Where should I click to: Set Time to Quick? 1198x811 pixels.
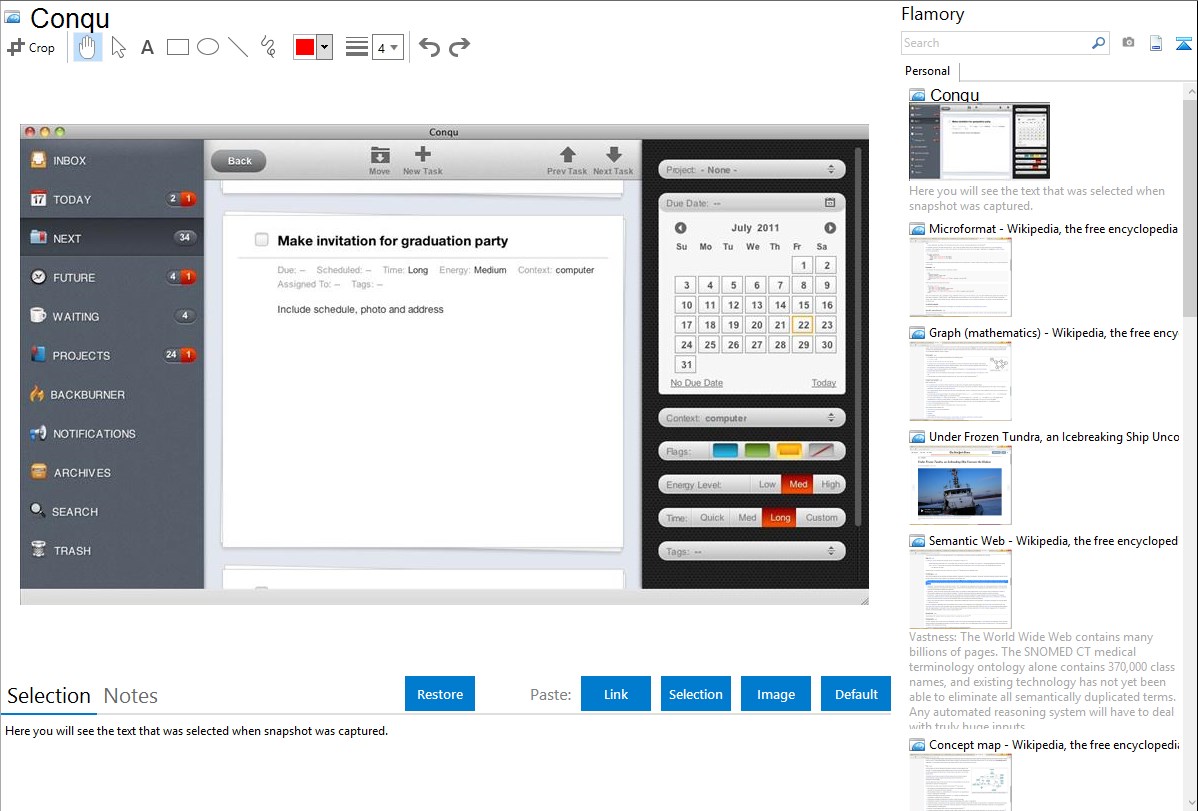[x=712, y=517]
